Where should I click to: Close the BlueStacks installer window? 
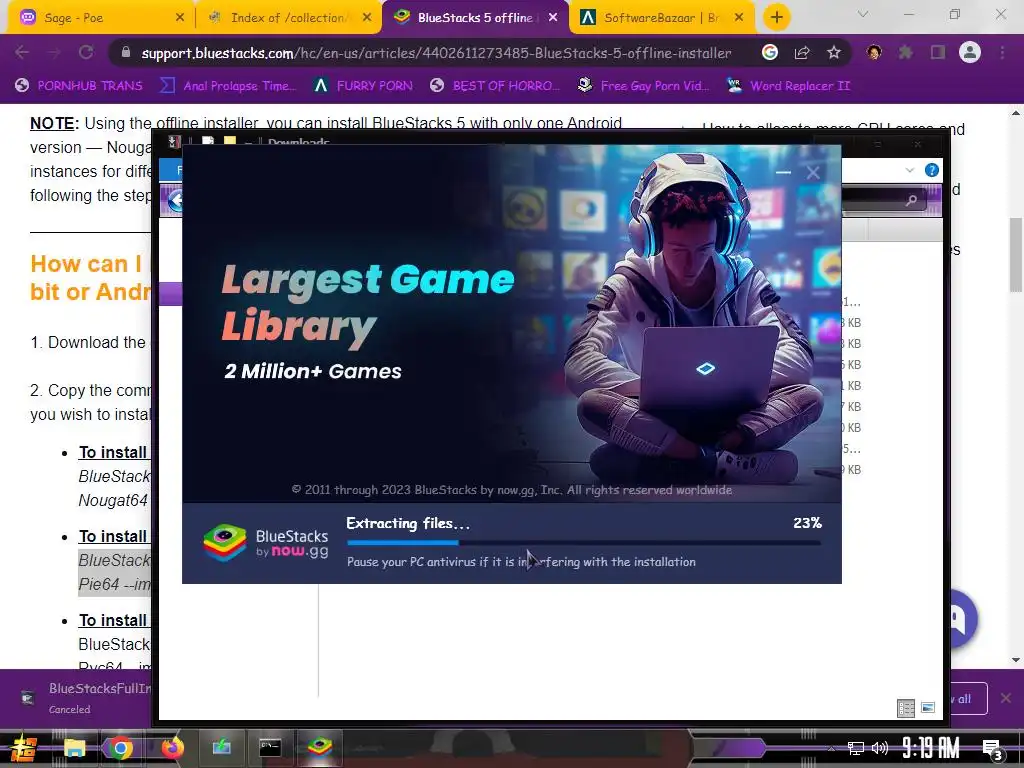tap(813, 172)
